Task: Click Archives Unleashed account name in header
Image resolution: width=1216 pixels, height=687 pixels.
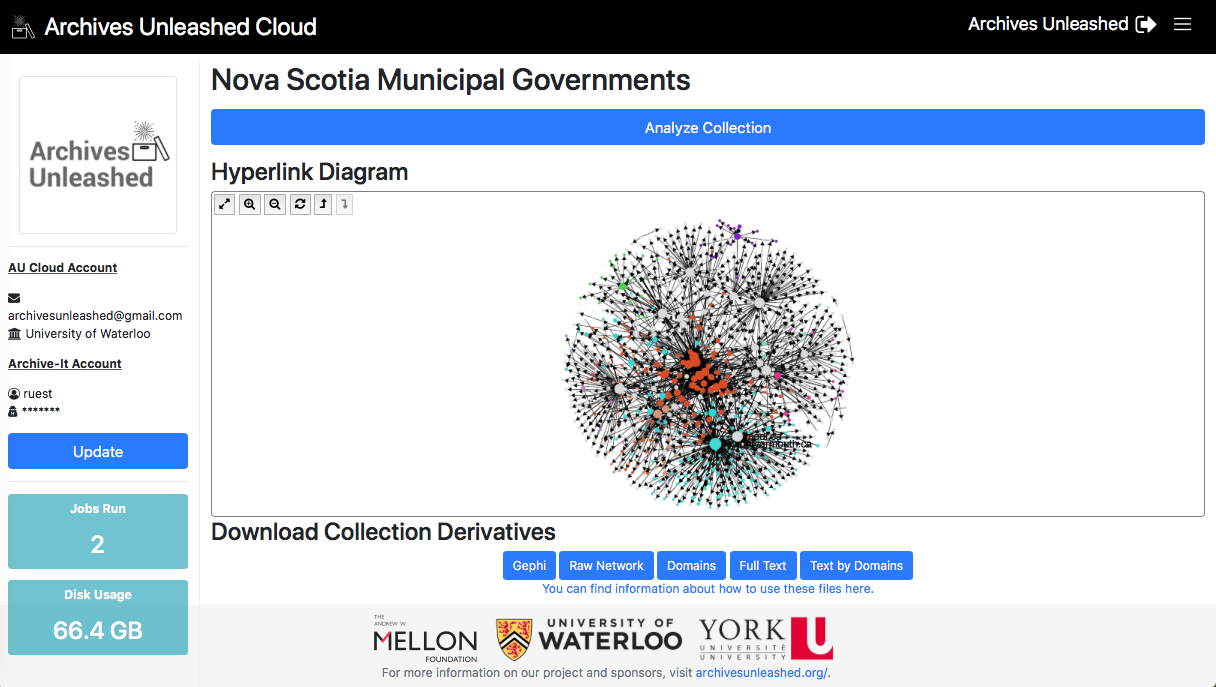Action: [1048, 24]
